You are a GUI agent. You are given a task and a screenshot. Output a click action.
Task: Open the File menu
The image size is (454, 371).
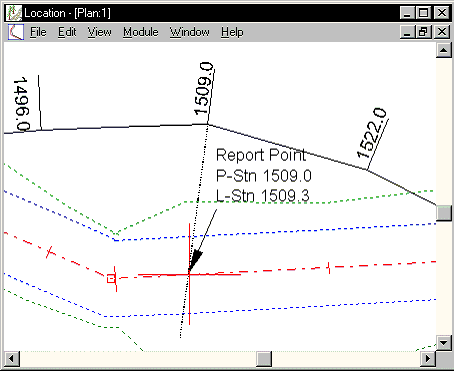coord(38,32)
